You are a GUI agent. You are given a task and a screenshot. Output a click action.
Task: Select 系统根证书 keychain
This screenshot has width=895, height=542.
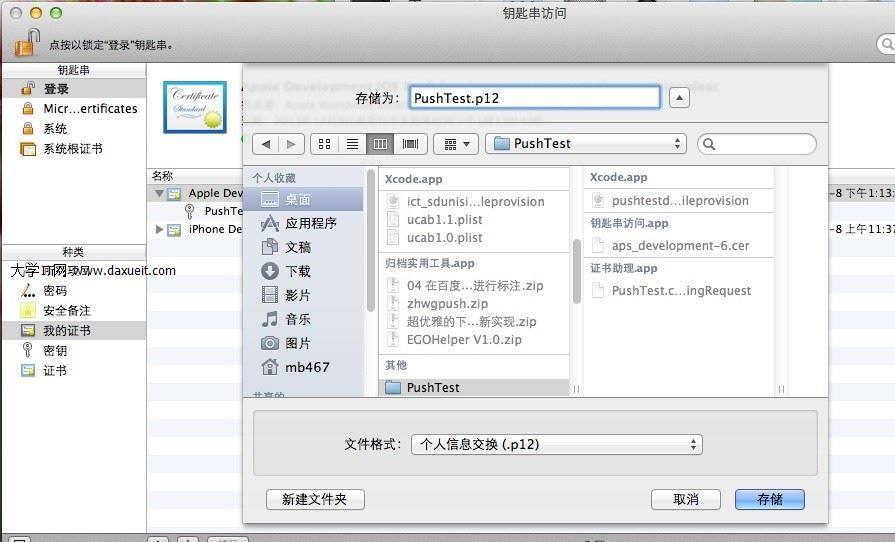click(x=72, y=149)
